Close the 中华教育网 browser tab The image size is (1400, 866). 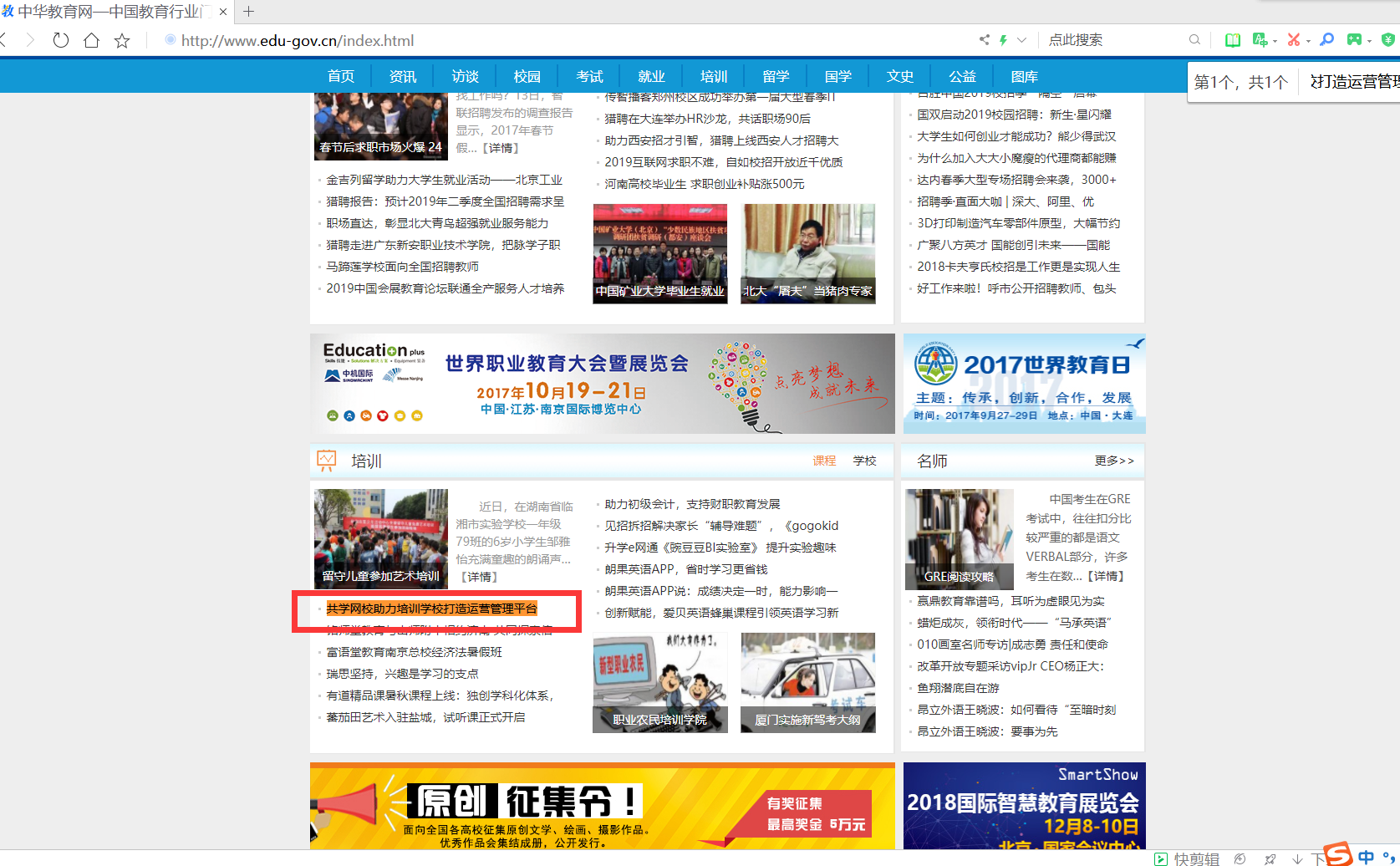pyautogui.click(x=223, y=12)
